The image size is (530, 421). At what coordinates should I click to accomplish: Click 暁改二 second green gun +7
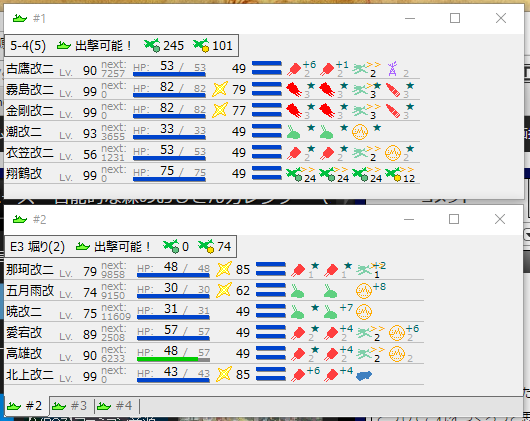click(x=330, y=312)
